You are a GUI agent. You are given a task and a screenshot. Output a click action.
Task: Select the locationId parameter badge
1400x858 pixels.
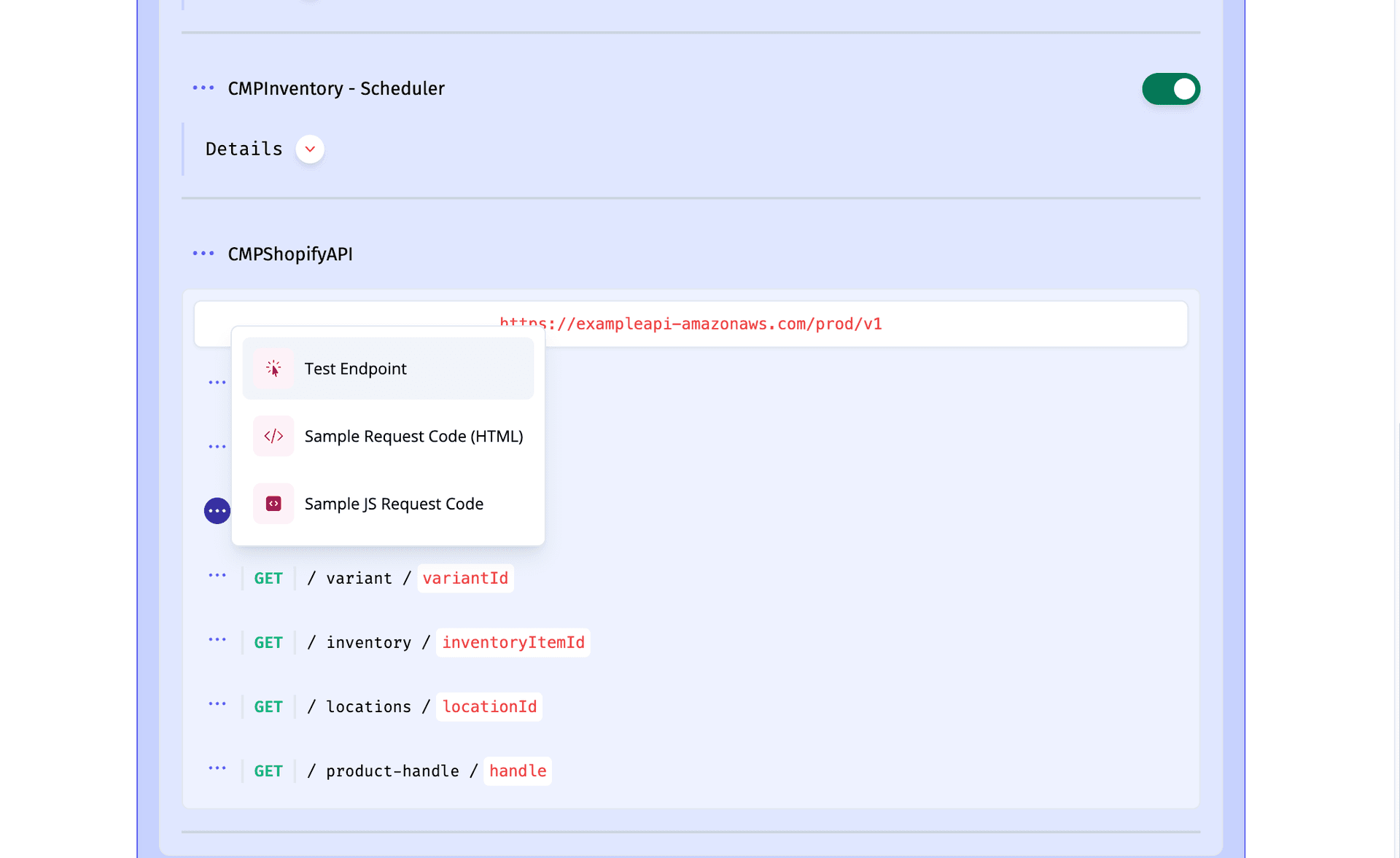click(x=489, y=706)
